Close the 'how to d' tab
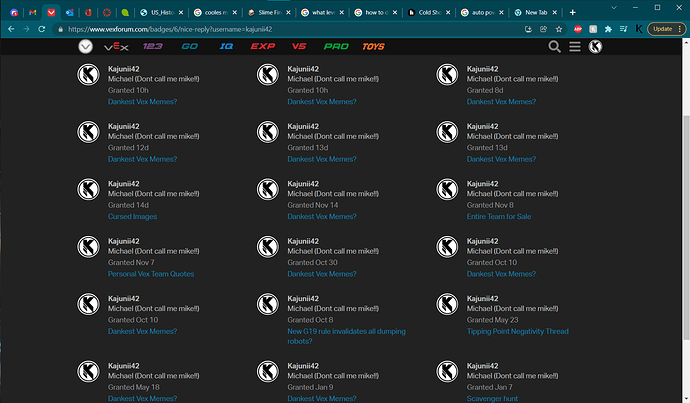Viewport: 690px width, 403px height. coord(395,12)
